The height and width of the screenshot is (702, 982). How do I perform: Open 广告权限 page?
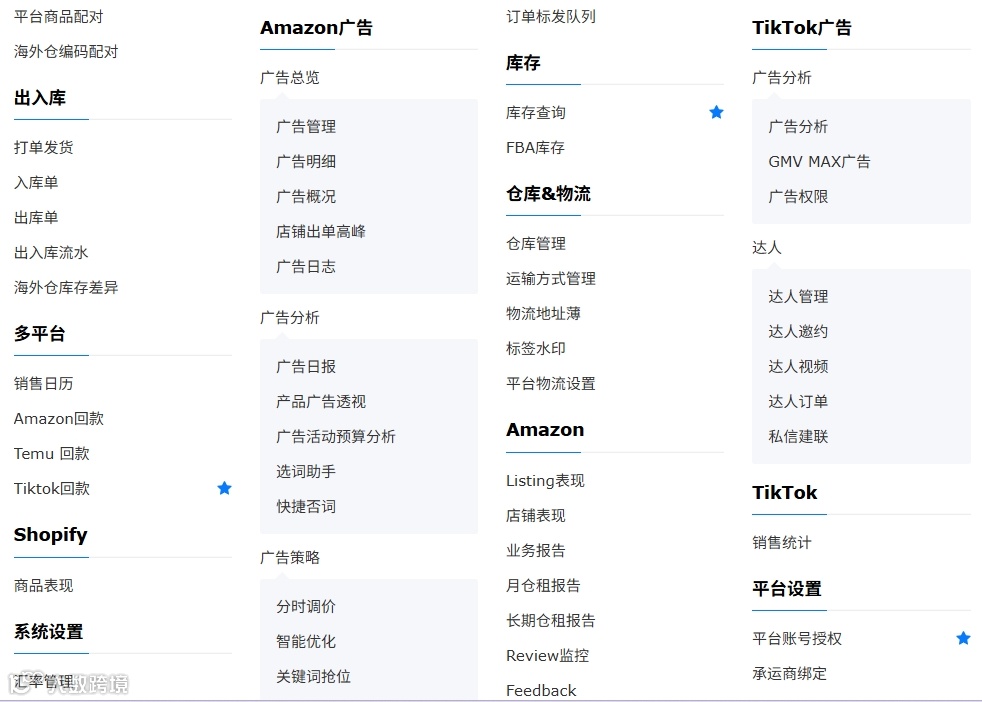point(798,197)
